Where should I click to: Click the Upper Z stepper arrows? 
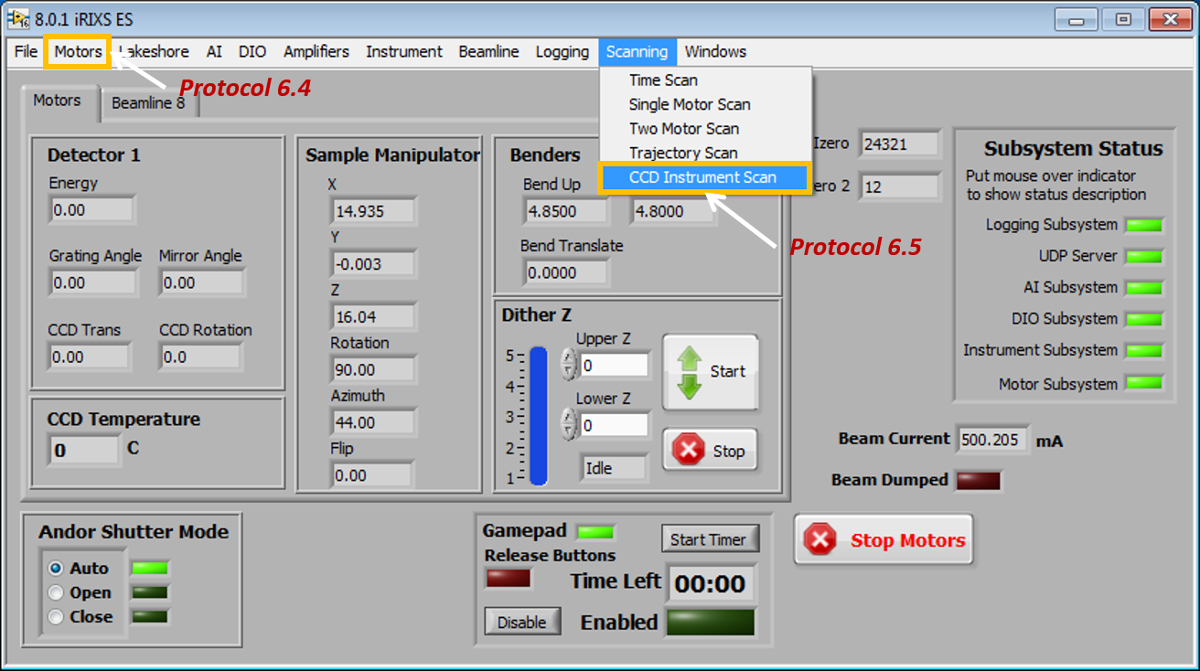click(569, 365)
